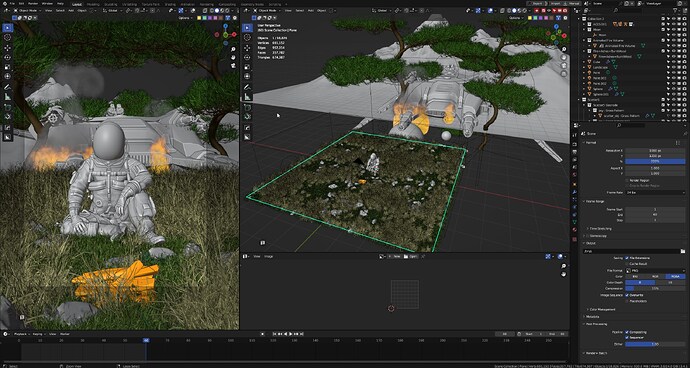Toggle the Sequencer pipeline checkbox
This screenshot has width=690, height=368.
[627, 337]
